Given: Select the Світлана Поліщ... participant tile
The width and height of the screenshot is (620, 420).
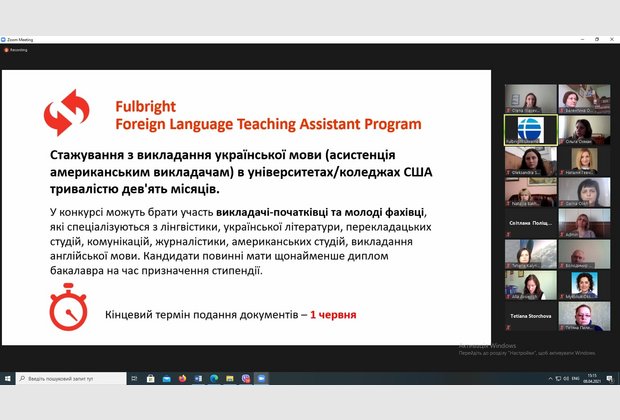Looking at the screenshot, I should click(x=531, y=223).
